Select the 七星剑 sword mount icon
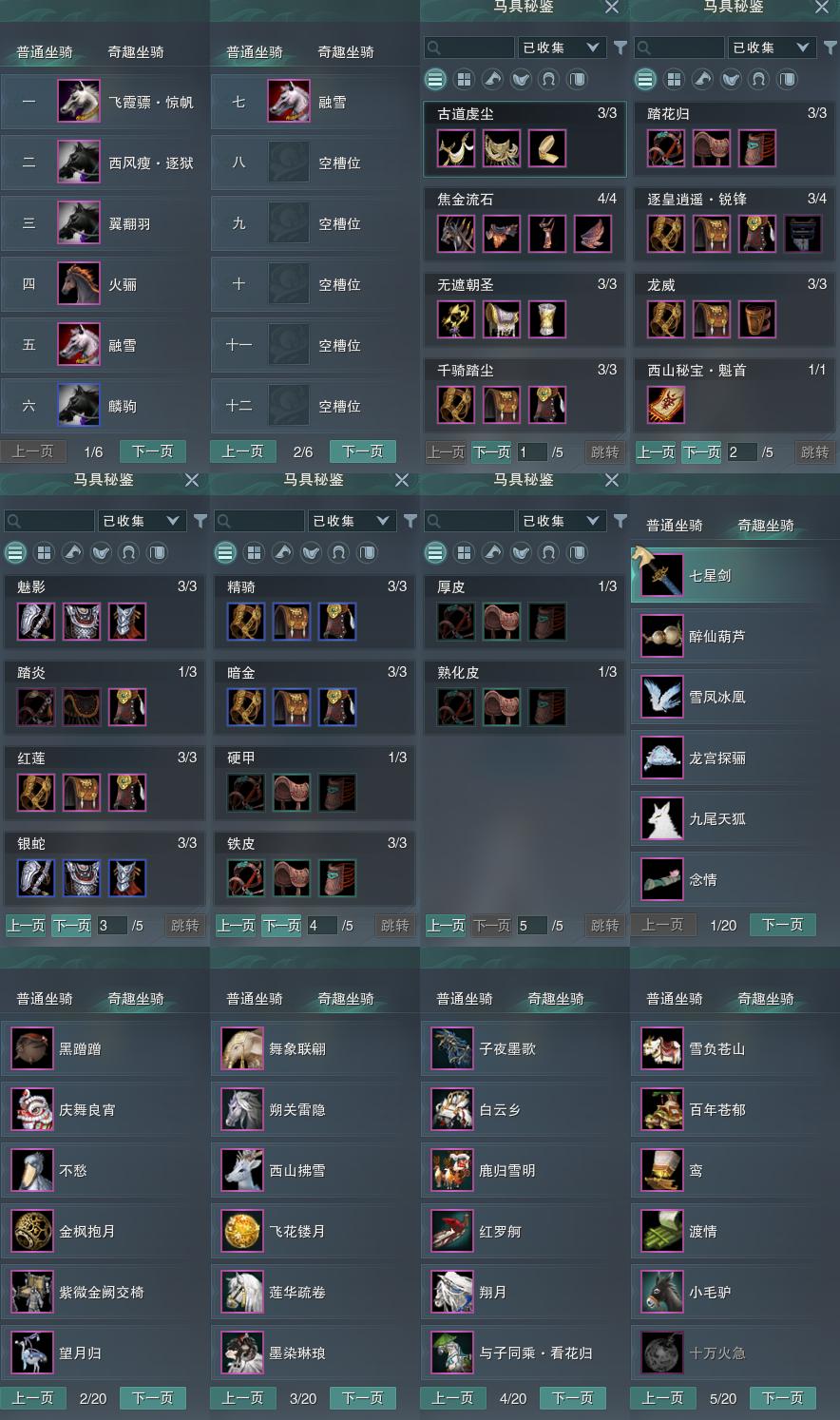This screenshot has height=1420, width=840. click(x=661, y=575)
